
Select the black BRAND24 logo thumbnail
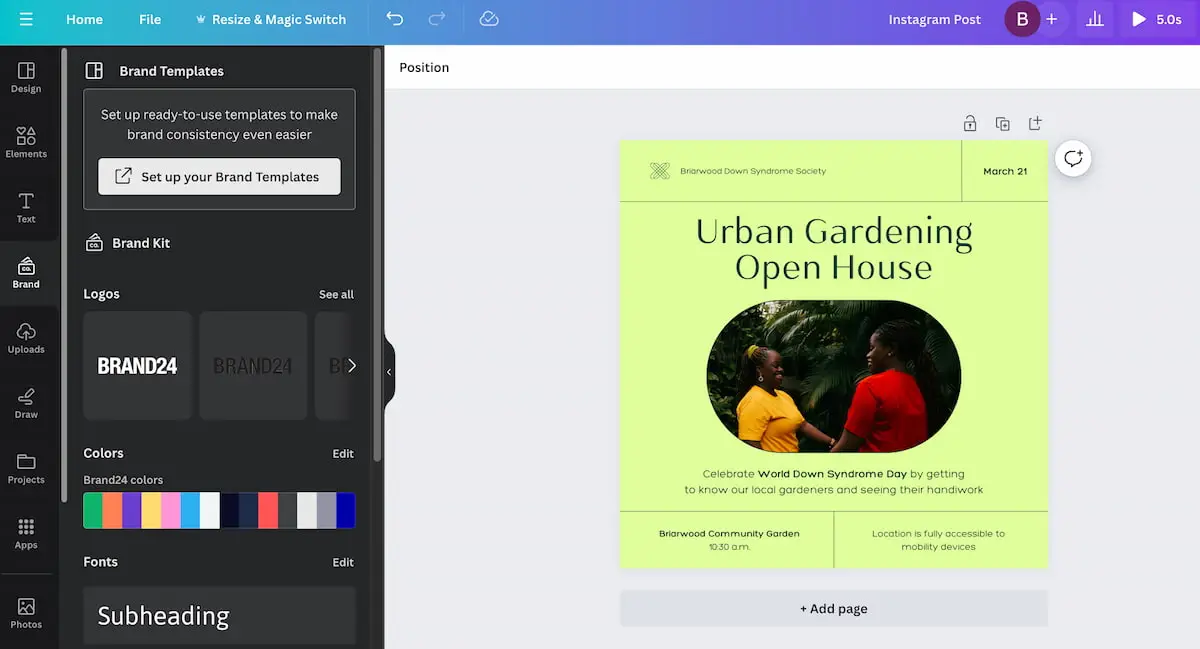[x=137, y=364]
